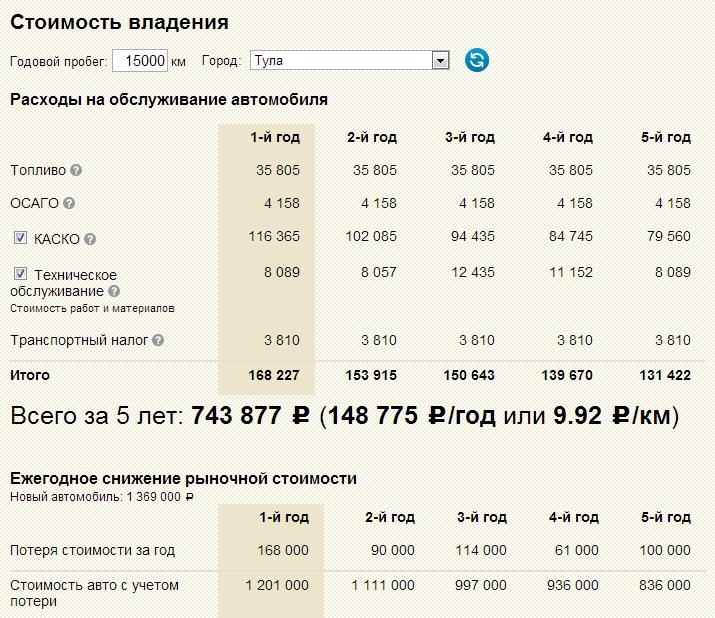This screenshot has width=715, height=618.
Task: Click the Потеря стоимости за год label
Action: (93, 550)
